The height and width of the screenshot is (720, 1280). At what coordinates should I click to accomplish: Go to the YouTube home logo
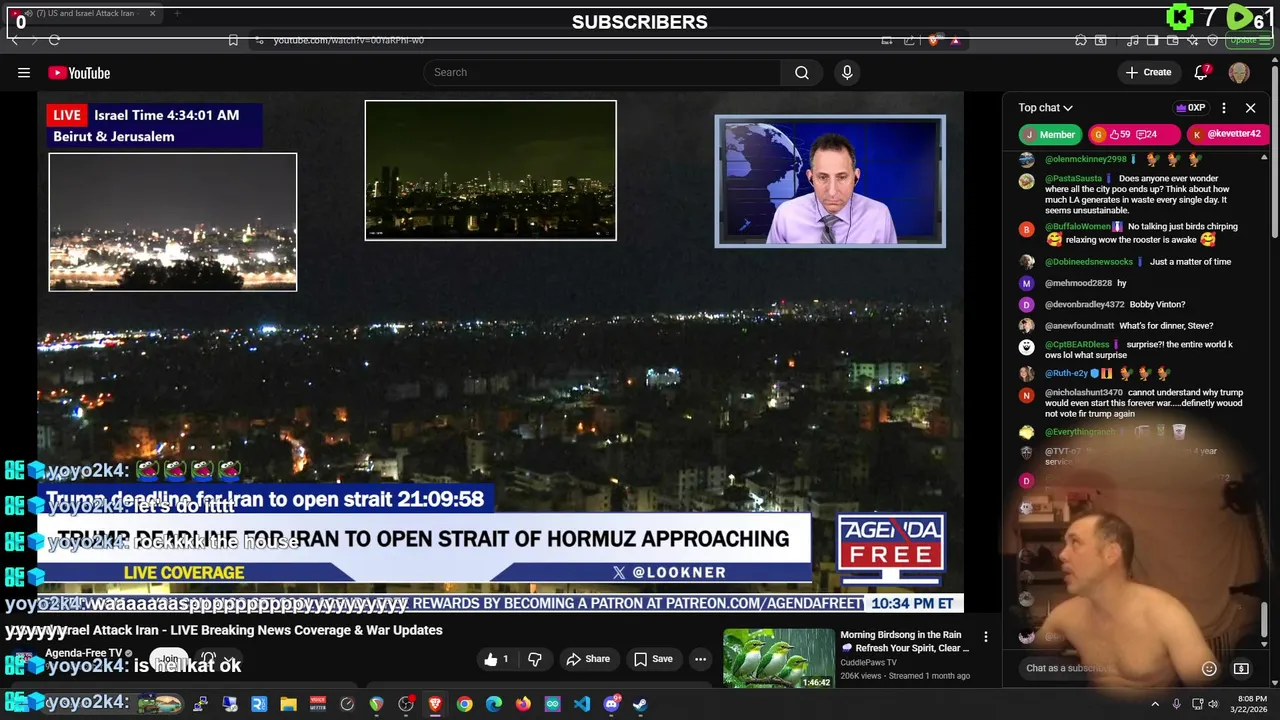79,73
